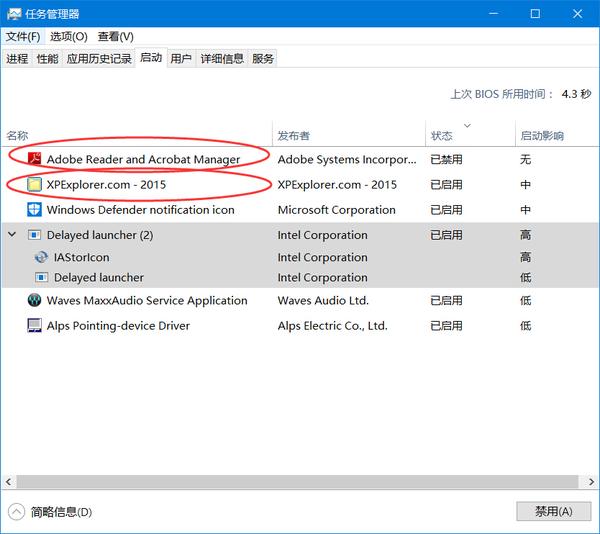
Task: Click the IAStorIcon globe icon
Action: pos(41,257)
